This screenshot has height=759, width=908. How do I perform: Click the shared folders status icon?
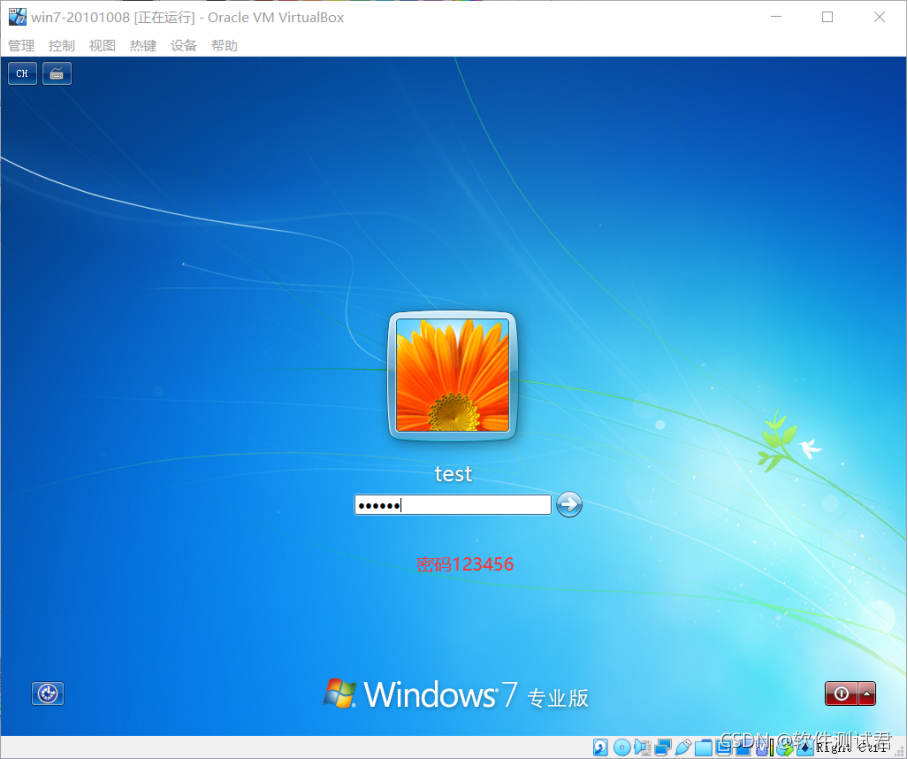pyautogui.click(x=703, y=747)
